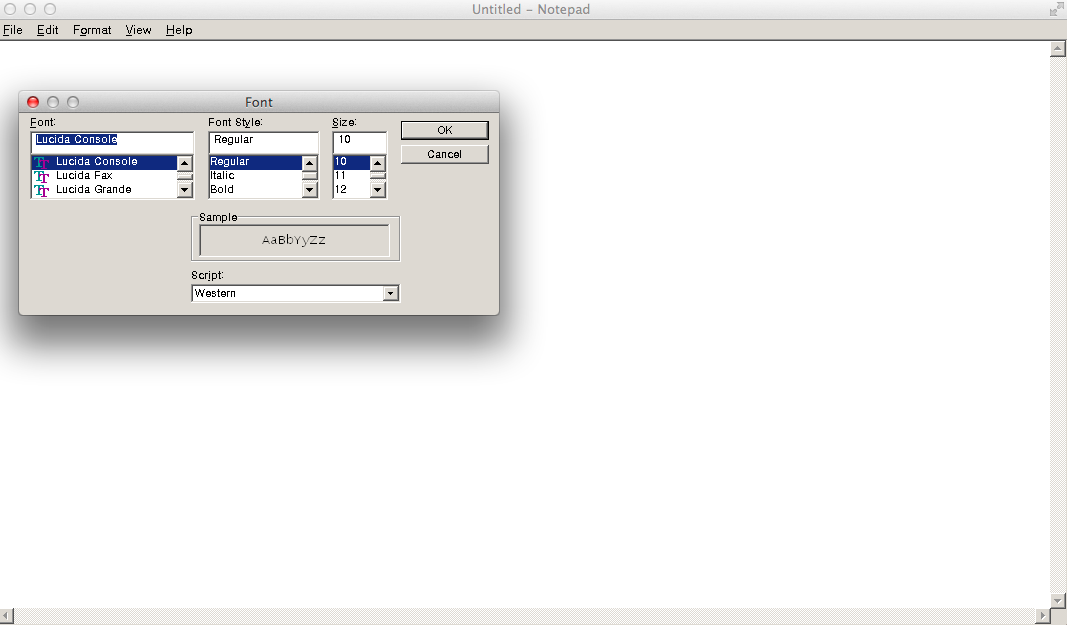Click the TrueType icon beside Lucida Grande

point(42,190)
